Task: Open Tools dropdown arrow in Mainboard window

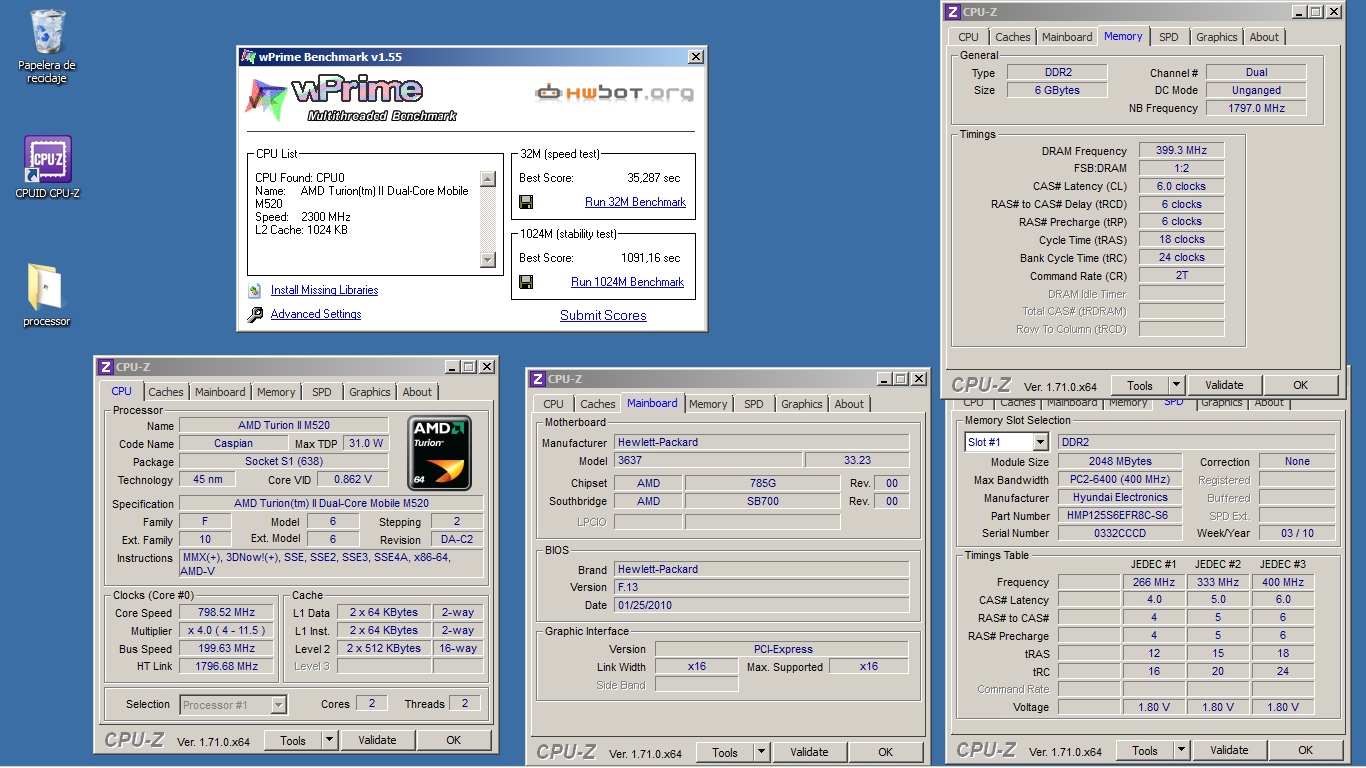Action: [762, 752]
